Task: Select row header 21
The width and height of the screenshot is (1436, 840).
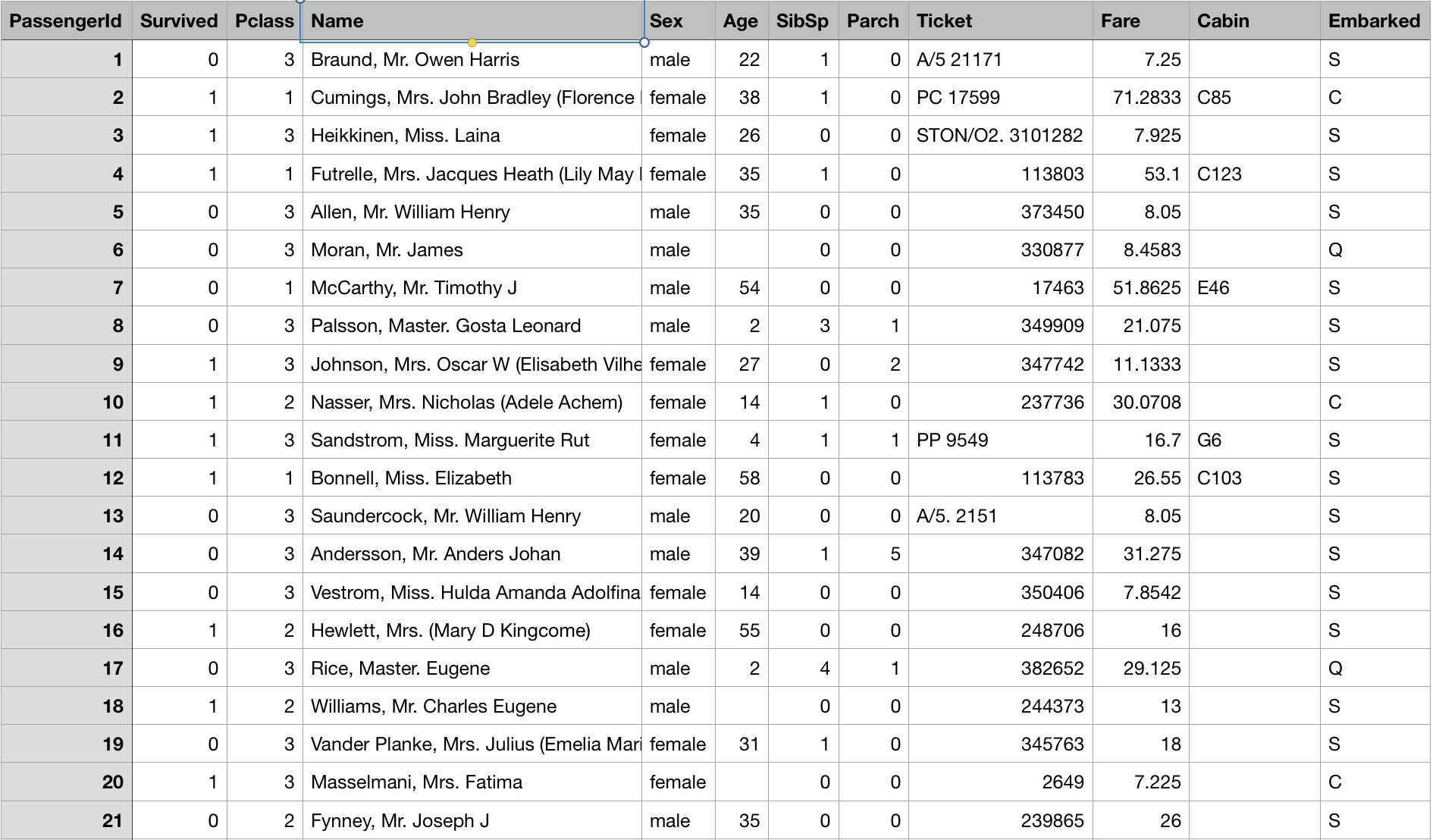Action: pyautogui.click(x=66, y=820)
